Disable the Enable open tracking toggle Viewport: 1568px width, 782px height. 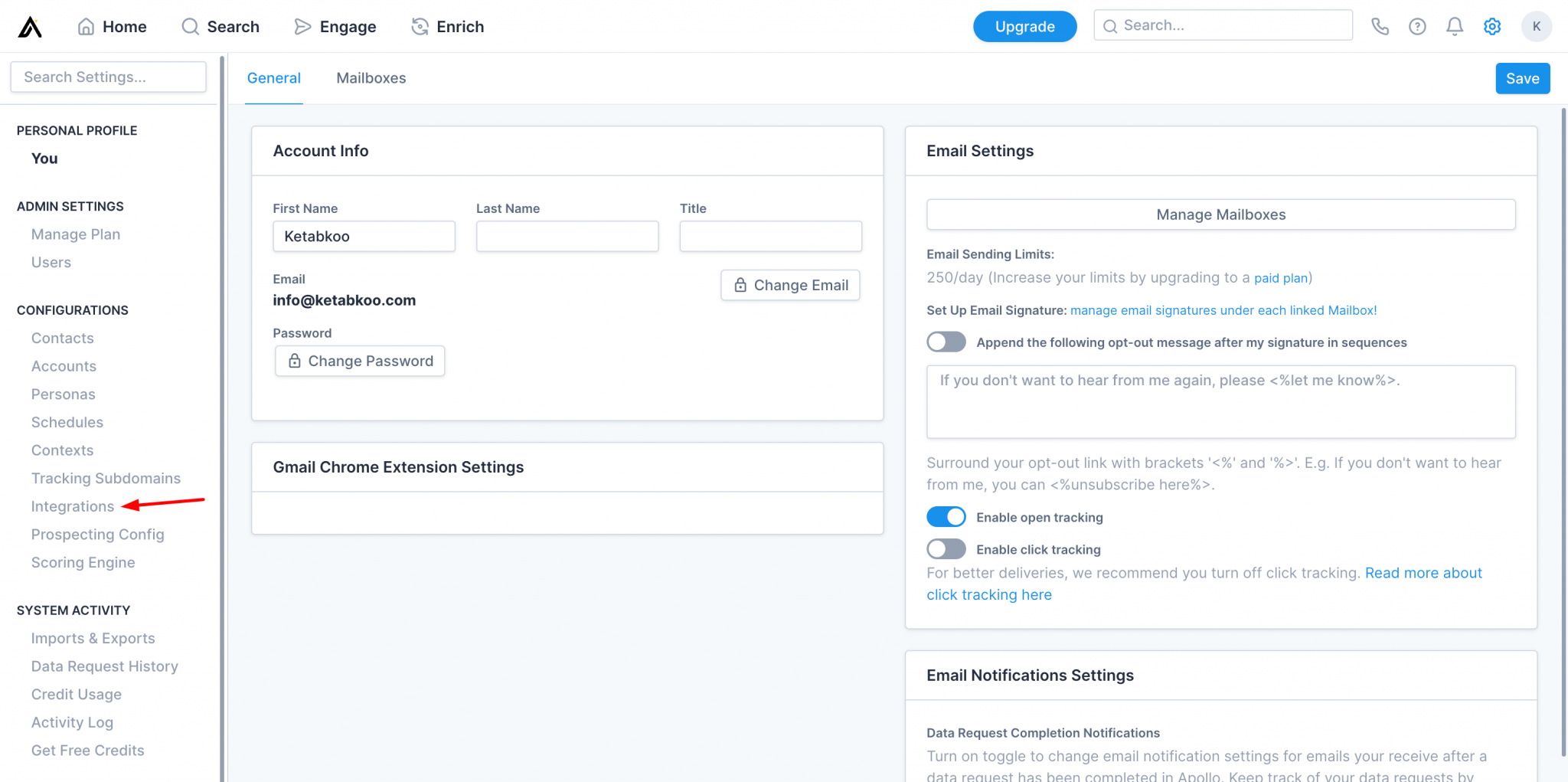click(x=946, y=517)
